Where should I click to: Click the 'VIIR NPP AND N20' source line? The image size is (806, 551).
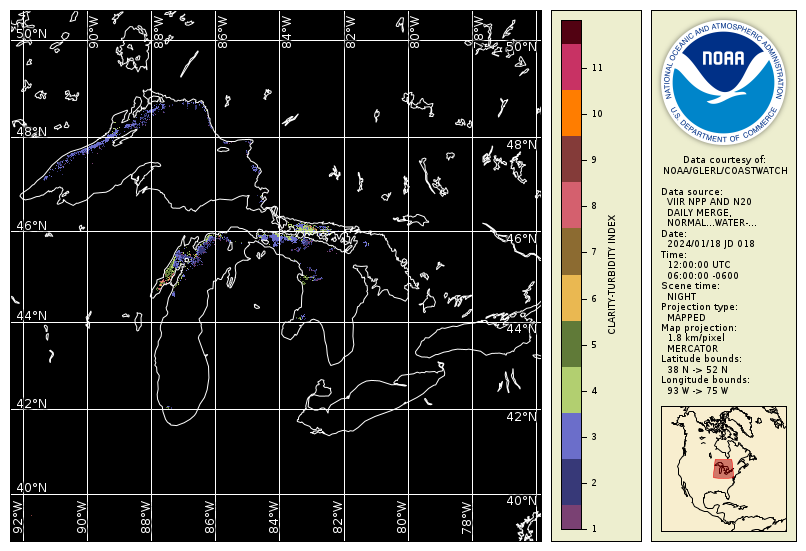click(x=709, y=202)
